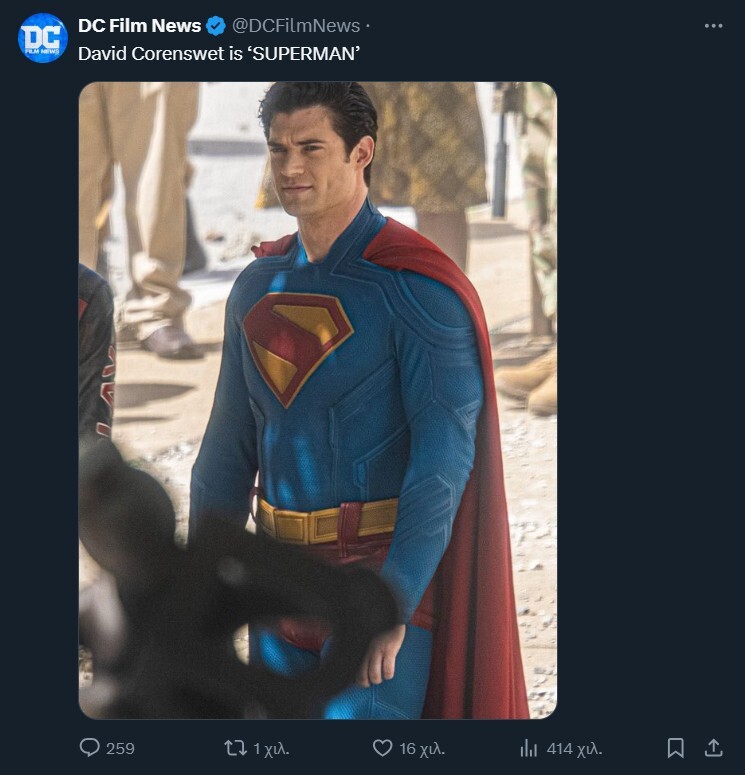Screen dimensions: 745x775
Task: Click the 414 χιλ. views count
Action: (x=574, y=748)
